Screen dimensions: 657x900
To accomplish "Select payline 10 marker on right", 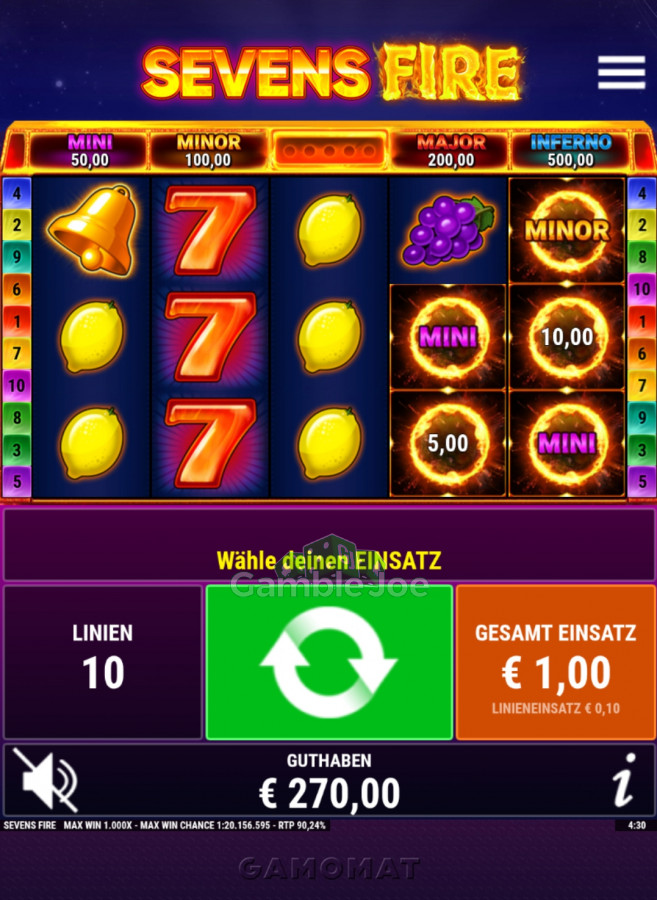I will pyautogui.click(x=642, y=289).
